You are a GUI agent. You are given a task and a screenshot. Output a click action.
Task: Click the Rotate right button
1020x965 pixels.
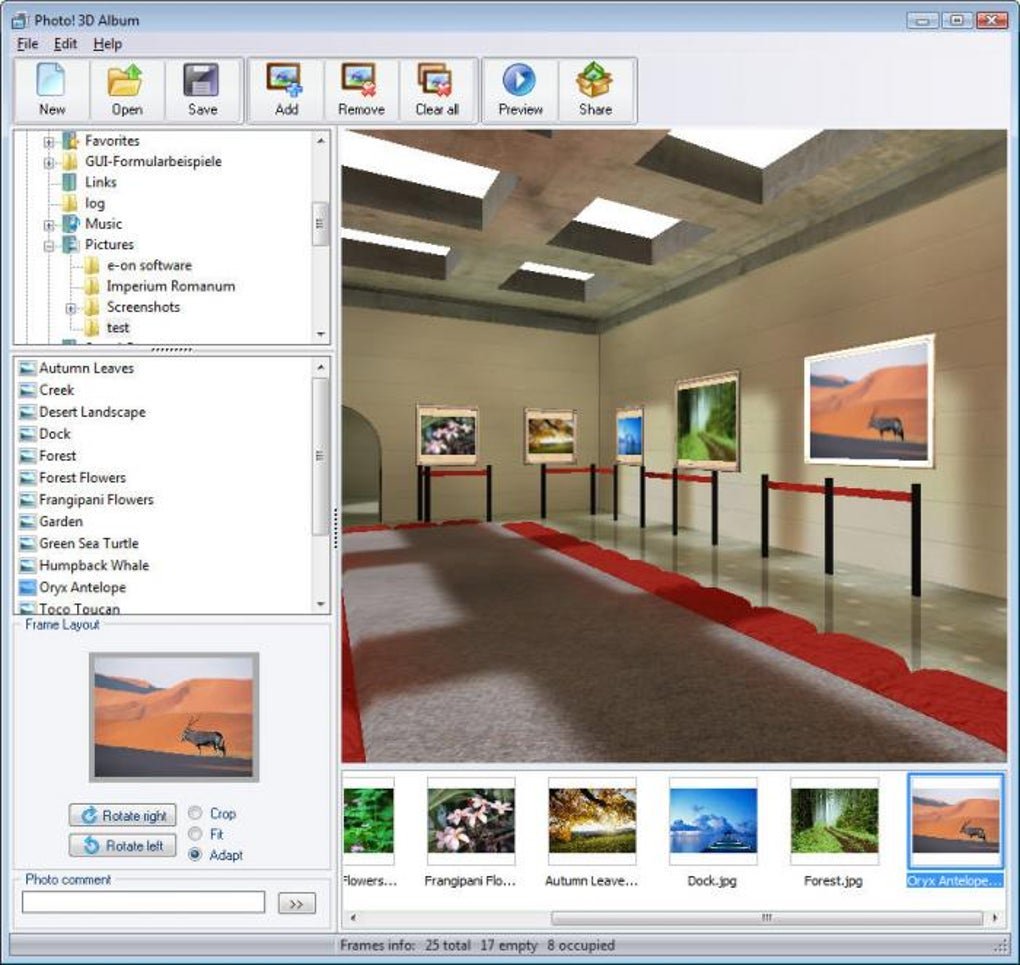122,815
